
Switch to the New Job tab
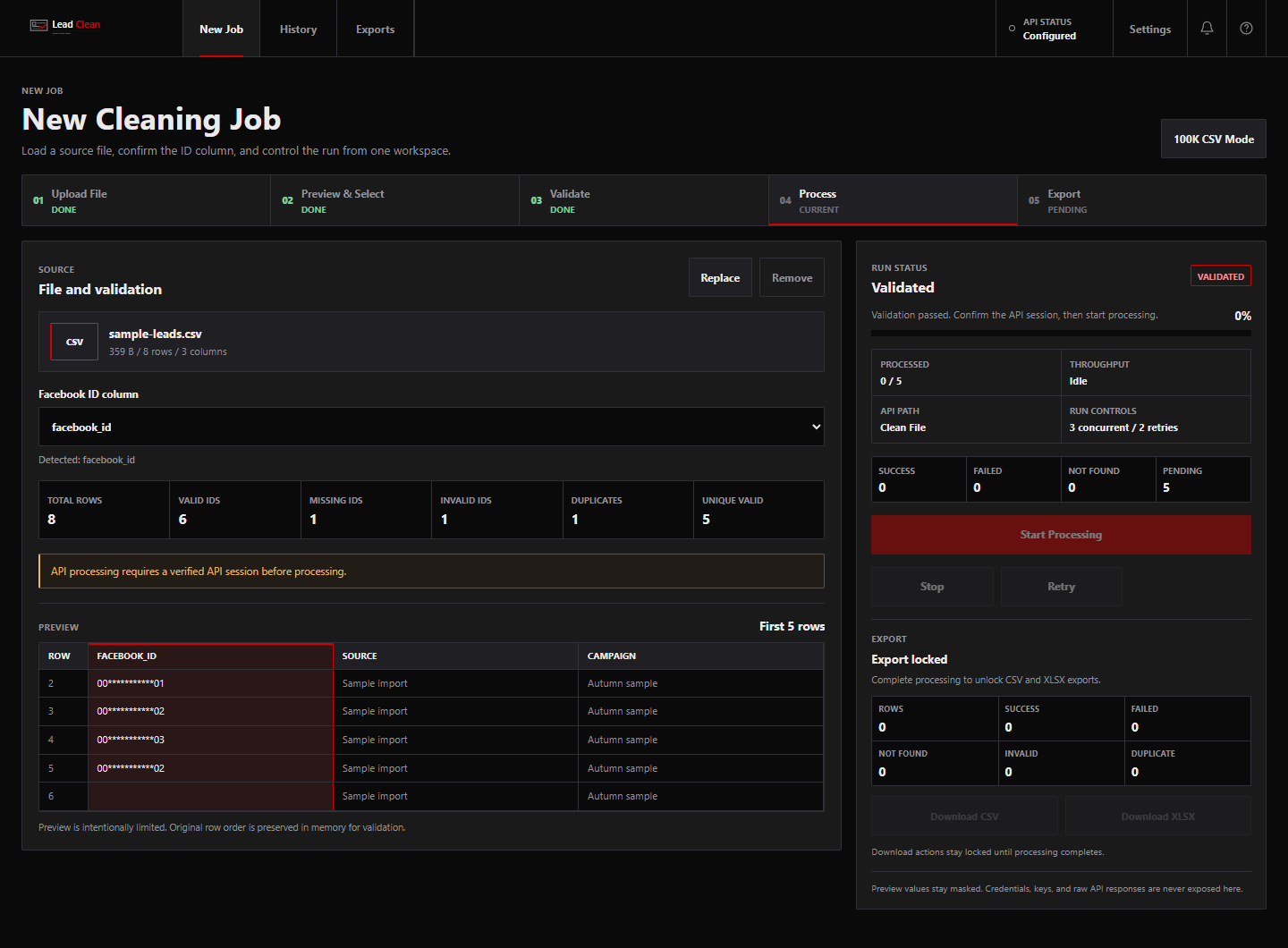(221, 29)
